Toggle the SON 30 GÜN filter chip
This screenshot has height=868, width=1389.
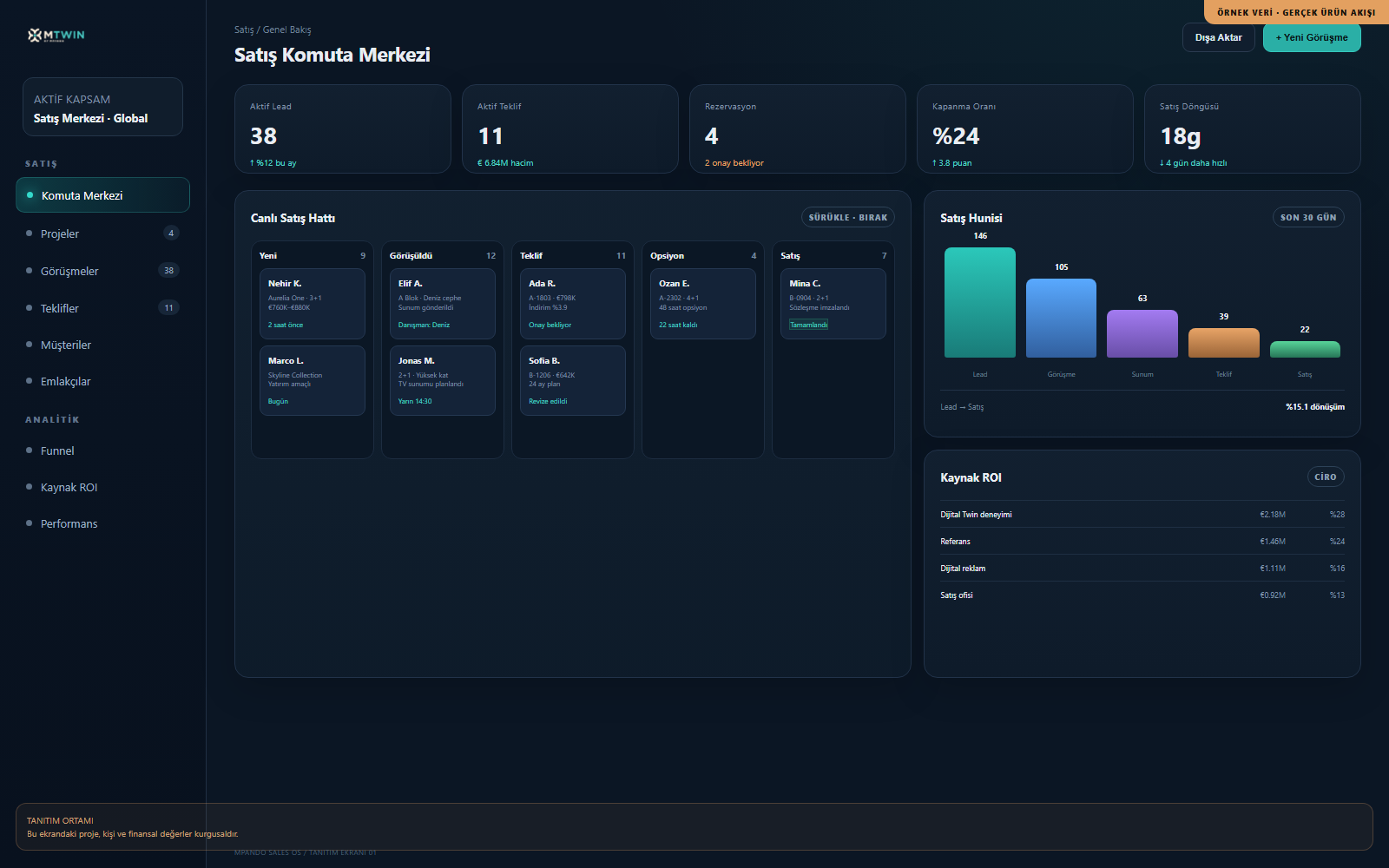pos(1308,218)
